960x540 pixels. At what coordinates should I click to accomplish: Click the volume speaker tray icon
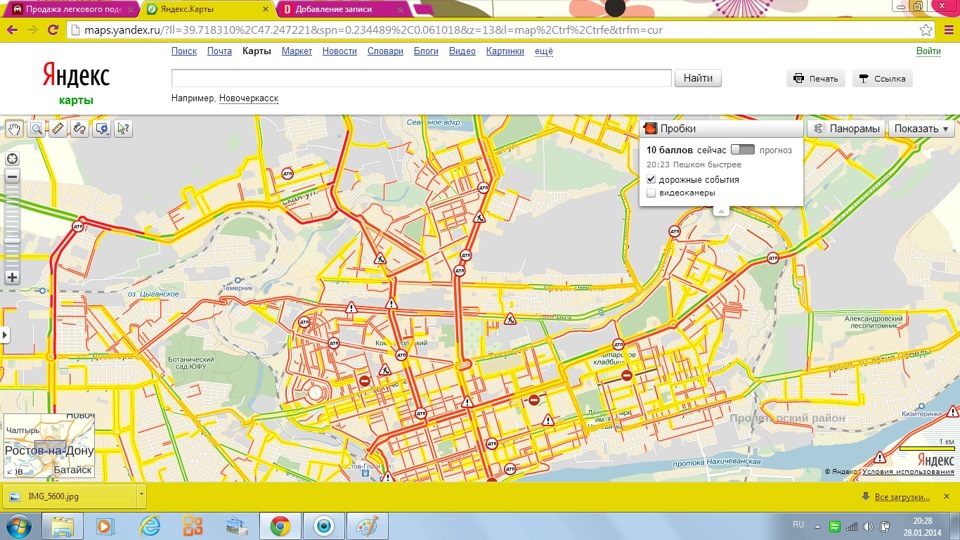(868, 527)
